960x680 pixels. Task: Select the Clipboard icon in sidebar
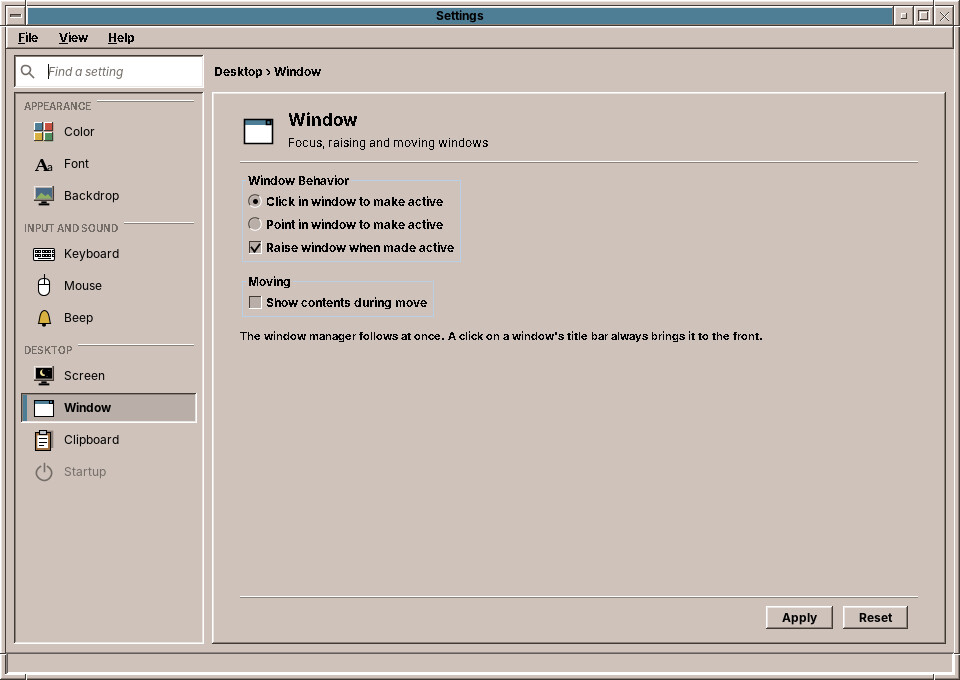43,439
